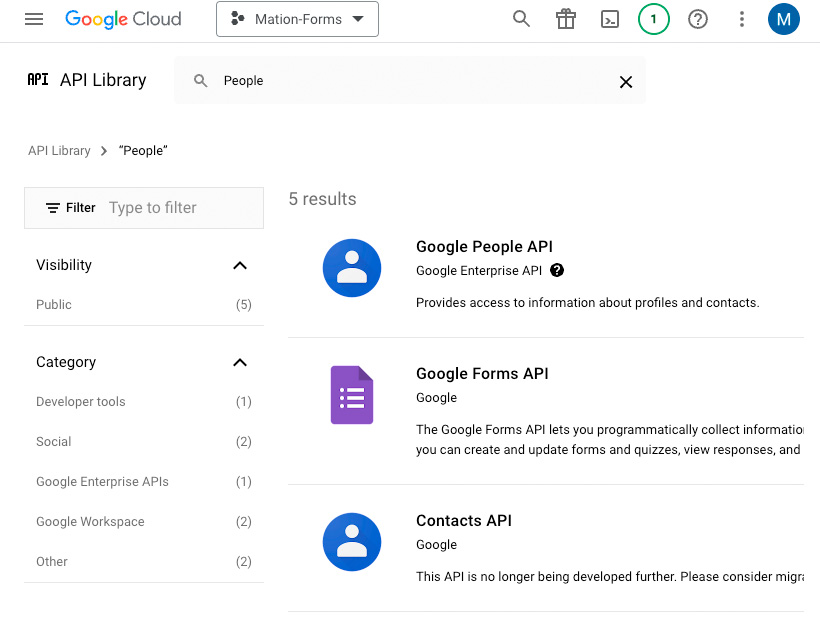Open the main navigation hamburger menu

click(x=34, y=19)
